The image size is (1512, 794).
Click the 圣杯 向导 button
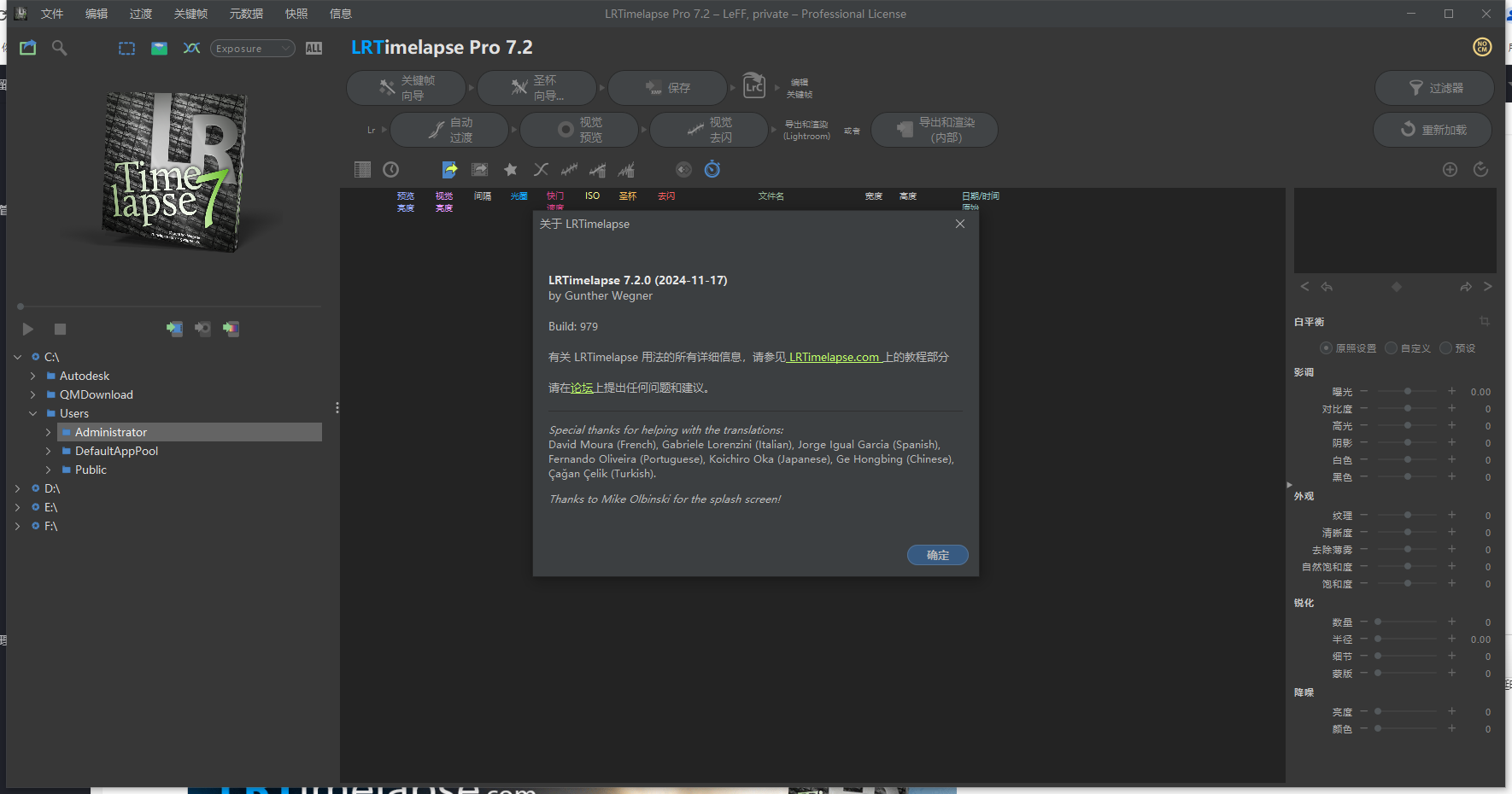537,87
